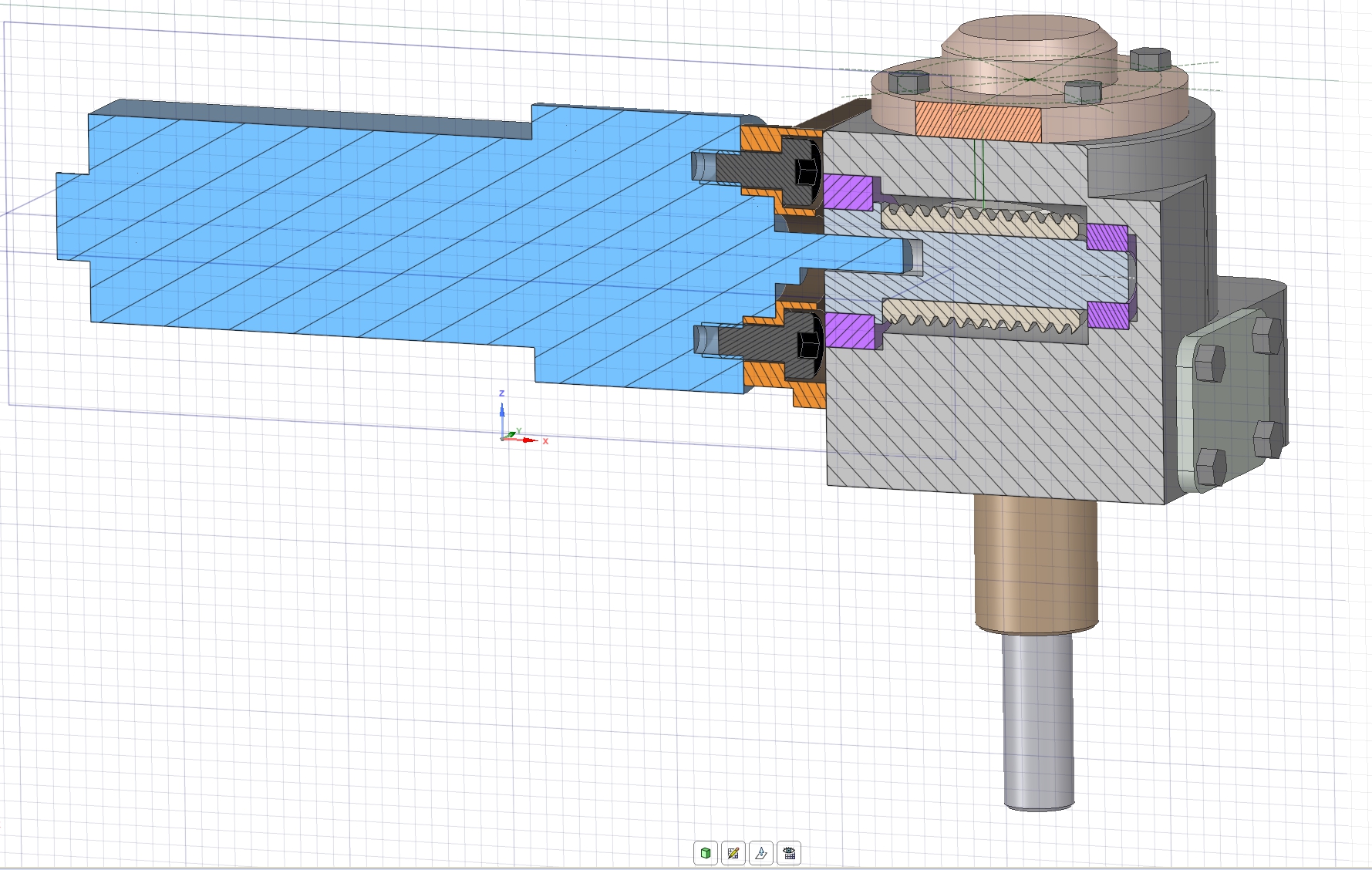Select the upper beige threaded worm section
The height and width of the screenshot is (870, 1372).
click(979, 224)
